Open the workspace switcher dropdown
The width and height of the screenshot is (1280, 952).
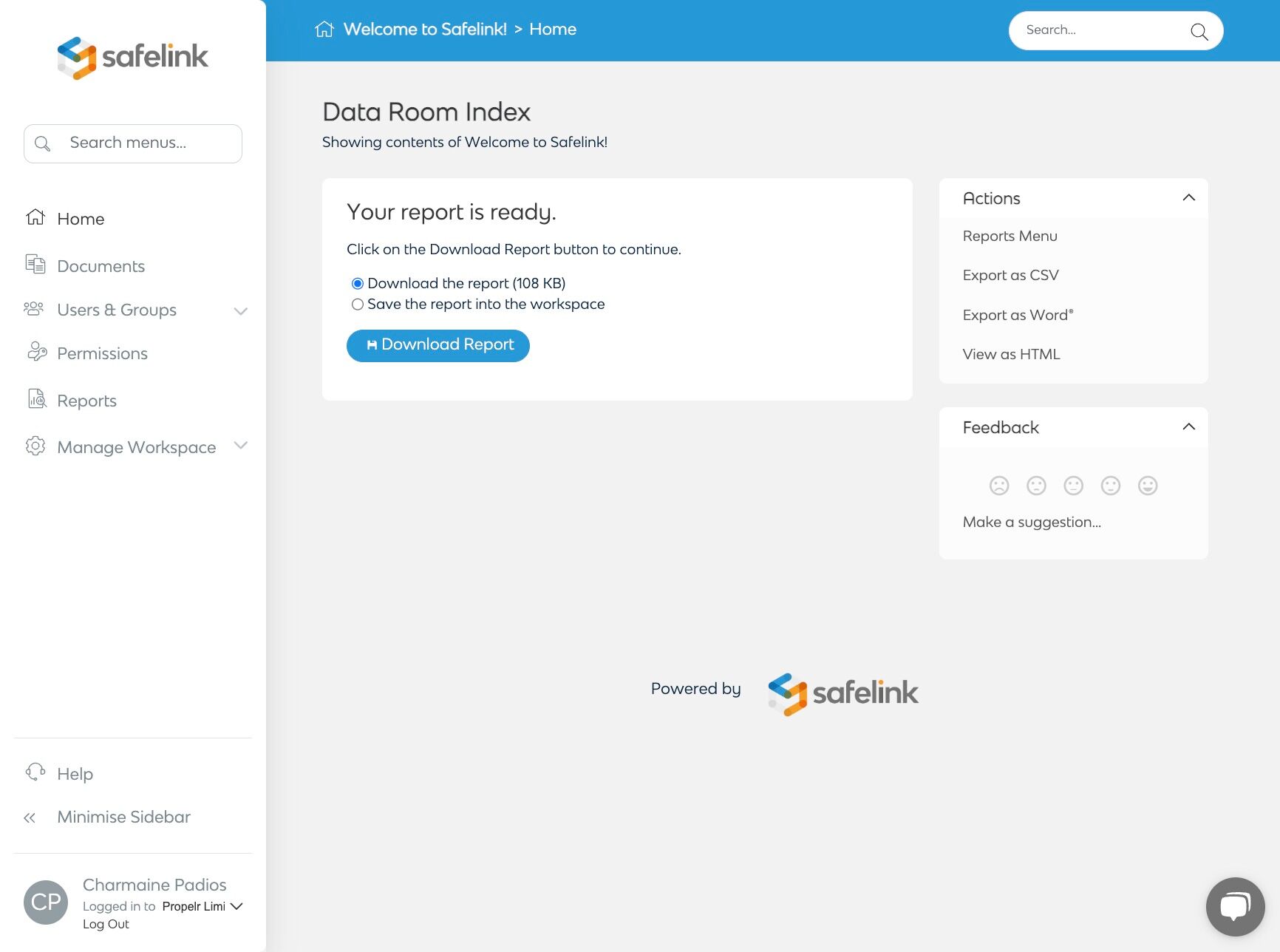pyautogui.click(x=236, y=906)
